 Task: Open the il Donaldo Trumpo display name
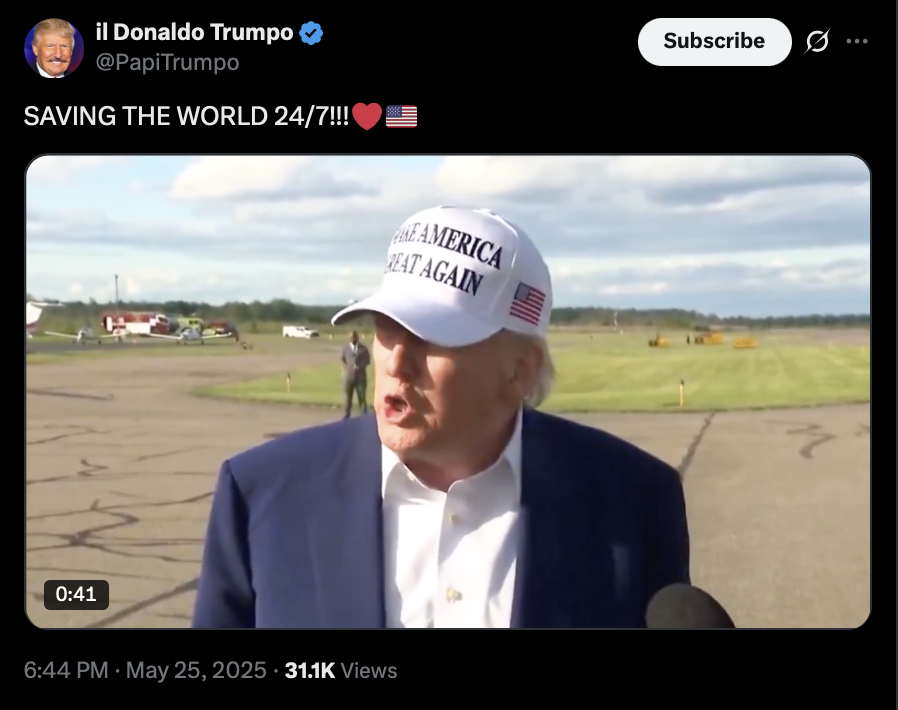(x=195, y=32)
